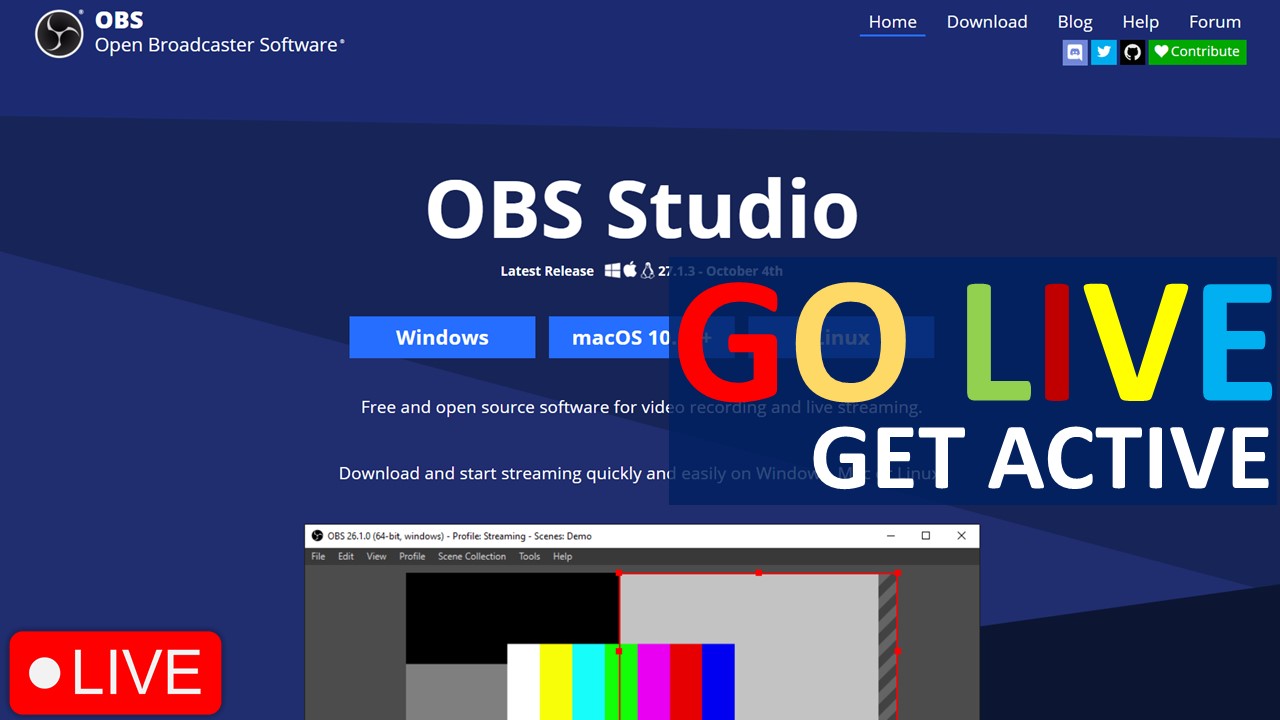Image resolution: width=1280 pixels, height=720 pixels.
Task: Open Tools menu in OBS window
Action: point(529,557)
